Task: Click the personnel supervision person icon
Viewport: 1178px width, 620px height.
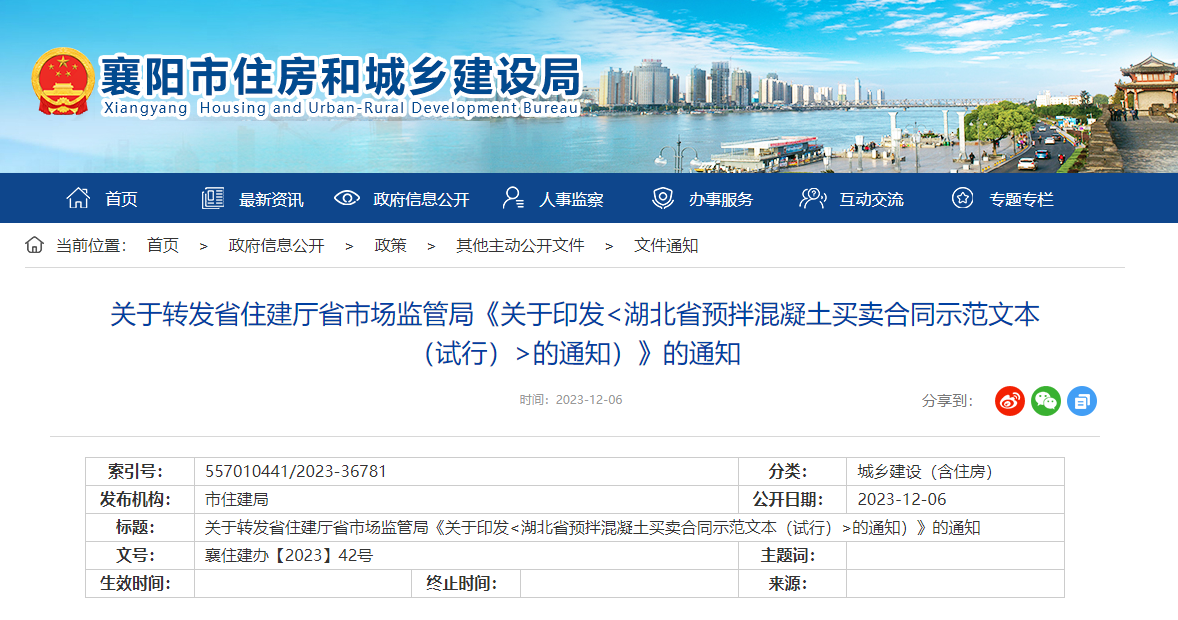Action: 513,198
